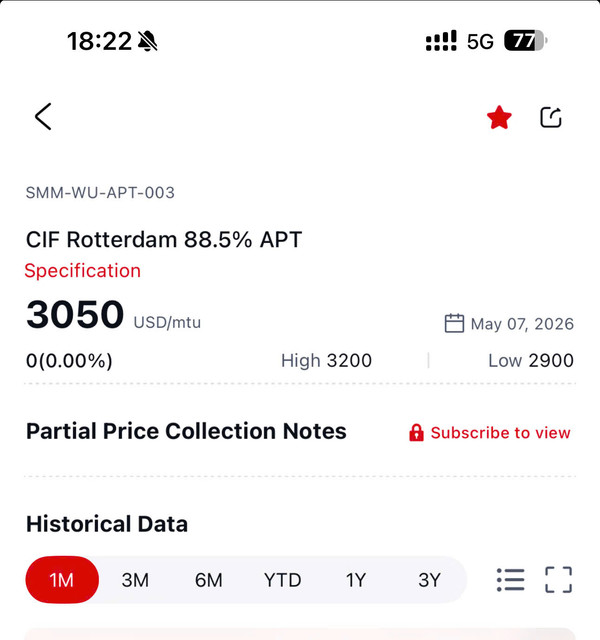Select the 1Y time range
600x640 pixels.
tap(356, 580)
